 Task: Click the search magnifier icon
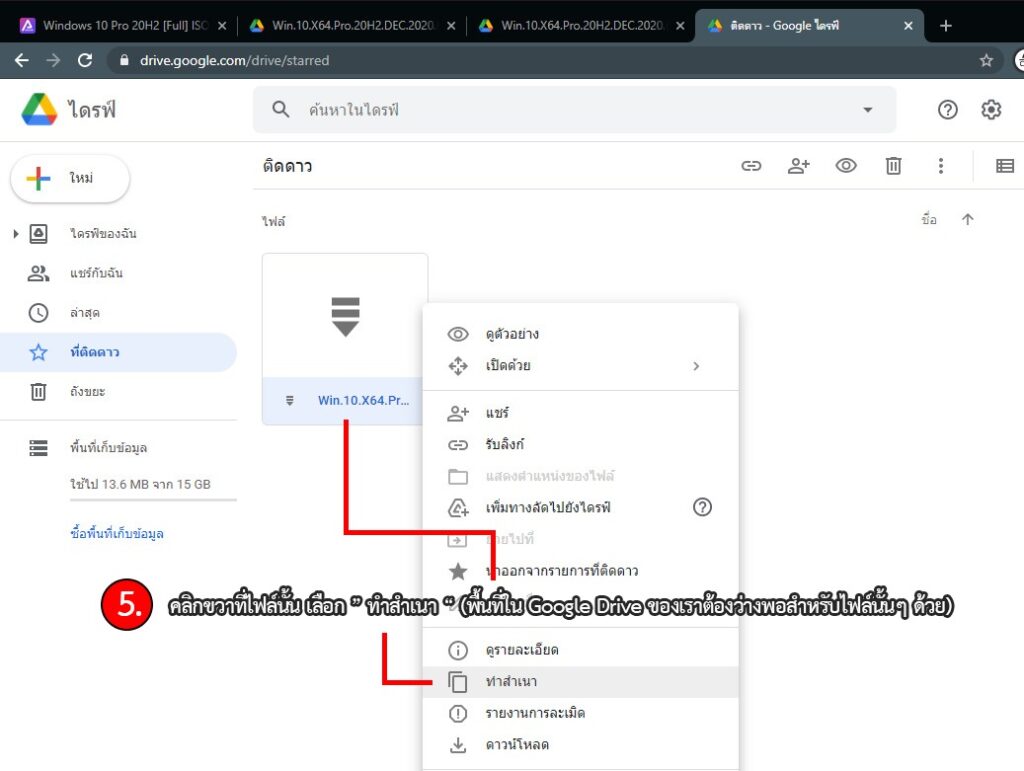pyautogui.click(x=281, y=109)
